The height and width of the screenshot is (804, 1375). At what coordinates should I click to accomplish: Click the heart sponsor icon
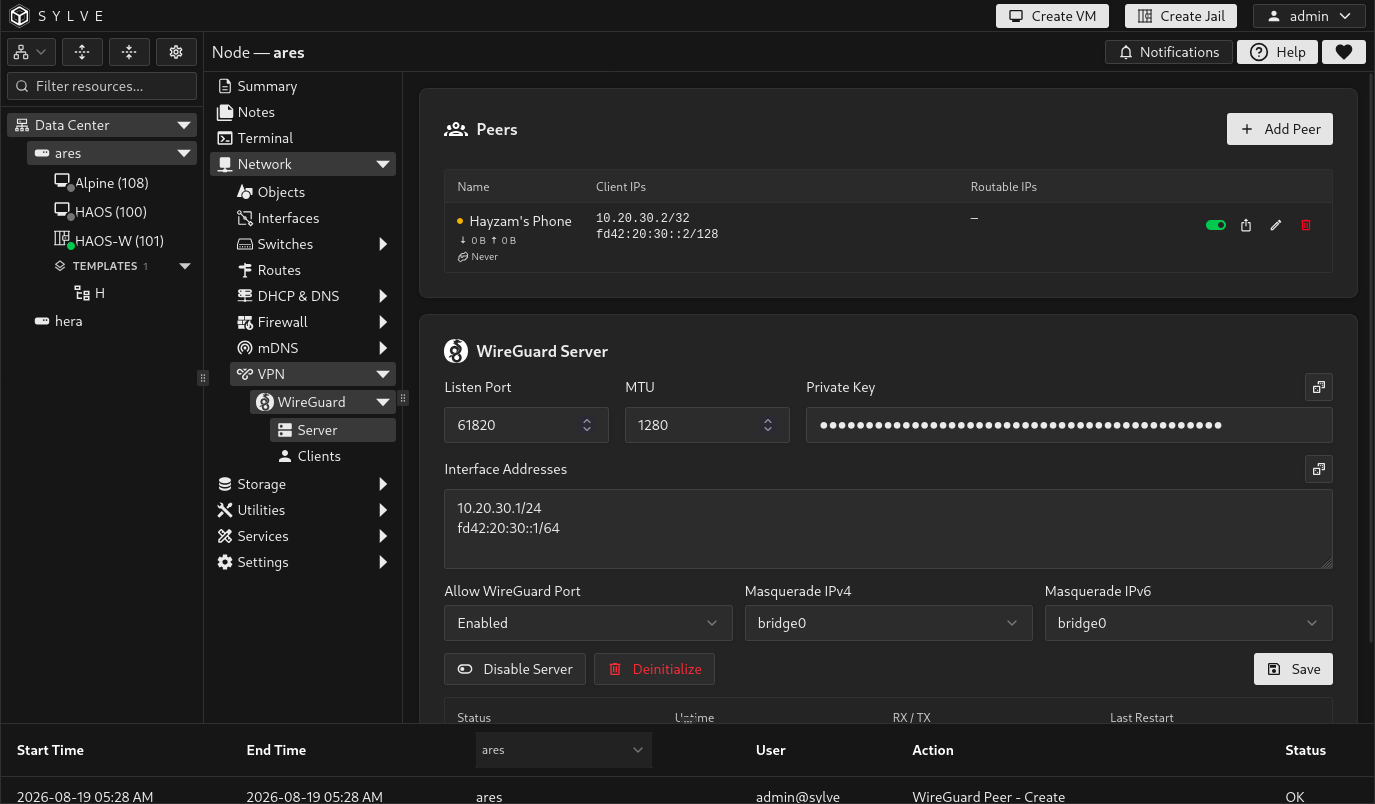(1343, 52)
